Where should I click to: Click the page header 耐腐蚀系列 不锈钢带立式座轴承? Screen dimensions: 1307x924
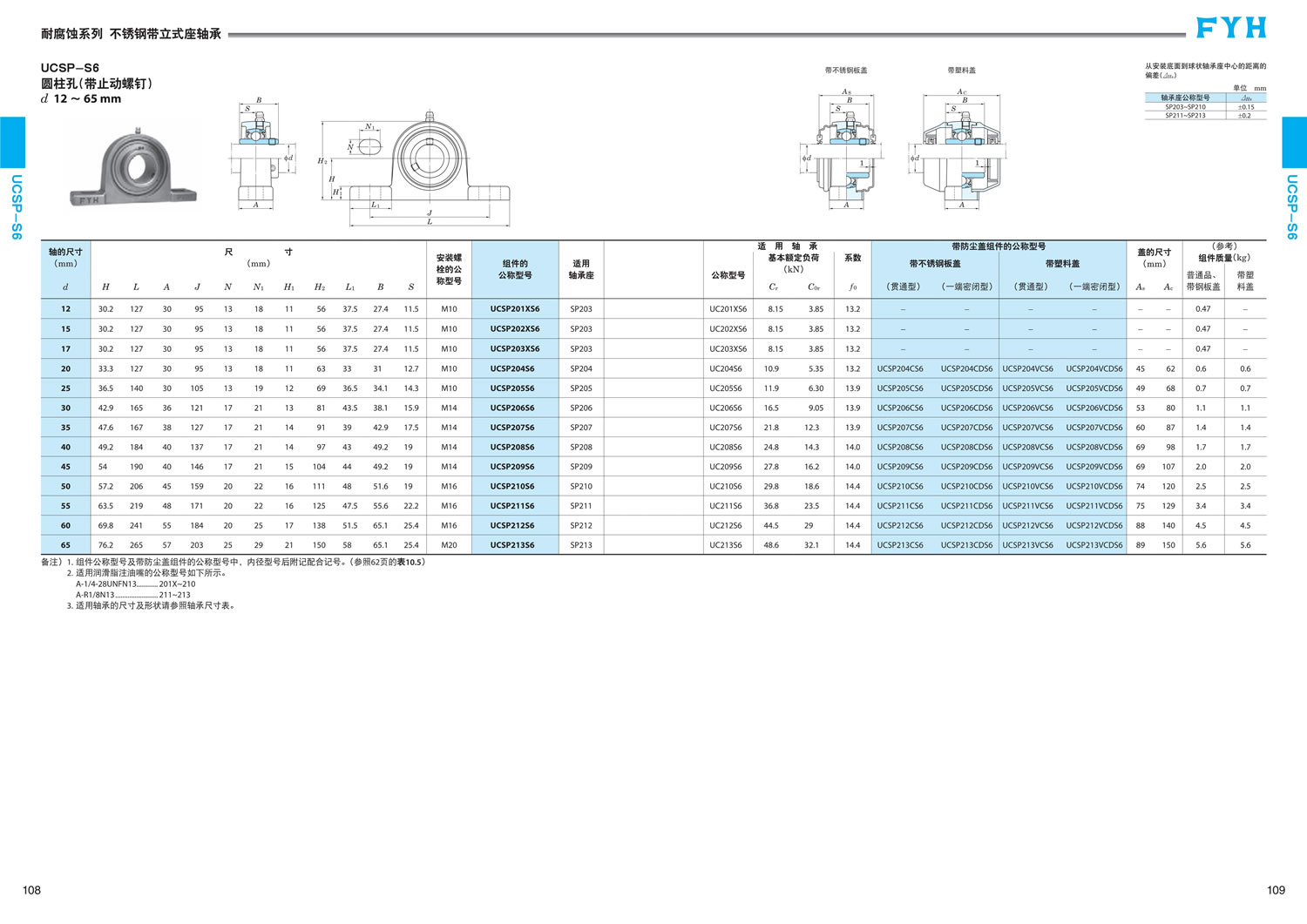click(132, 34)
